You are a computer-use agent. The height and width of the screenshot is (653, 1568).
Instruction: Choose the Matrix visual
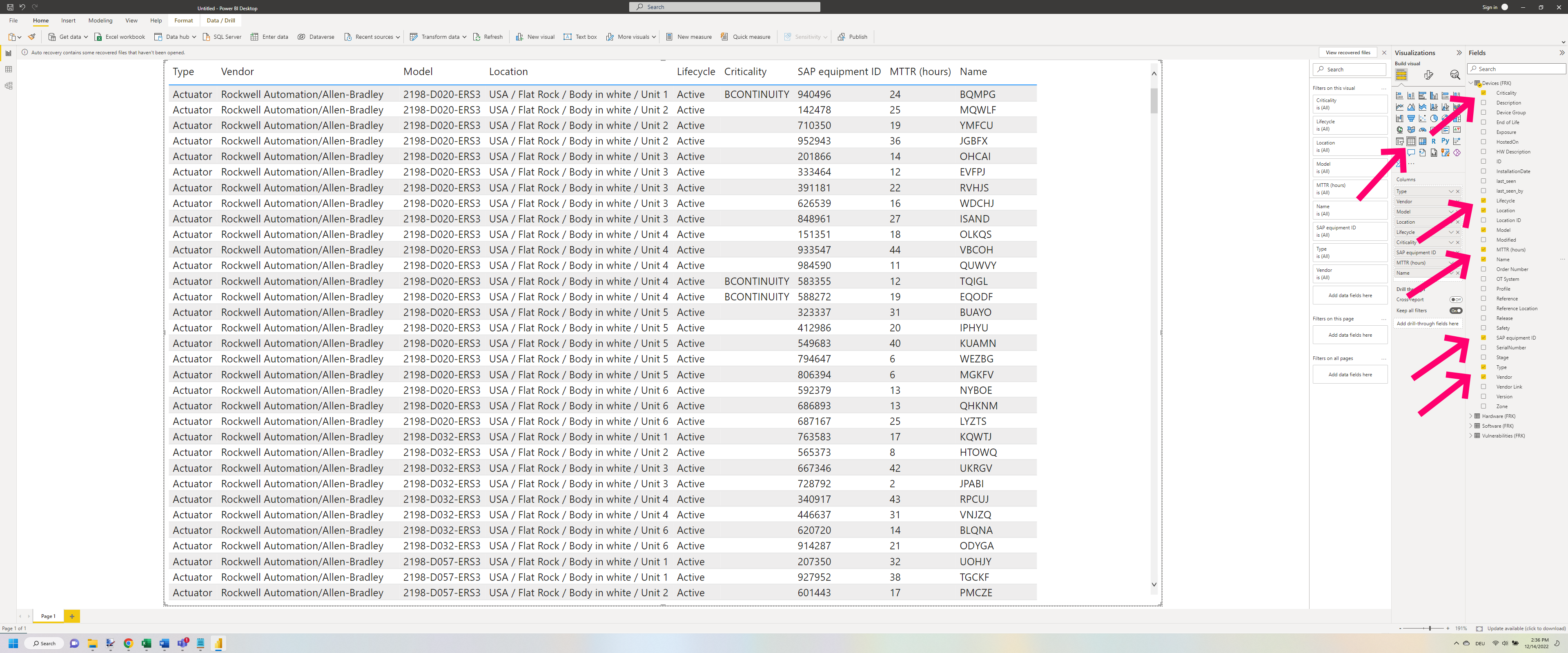pos(1423,141)
